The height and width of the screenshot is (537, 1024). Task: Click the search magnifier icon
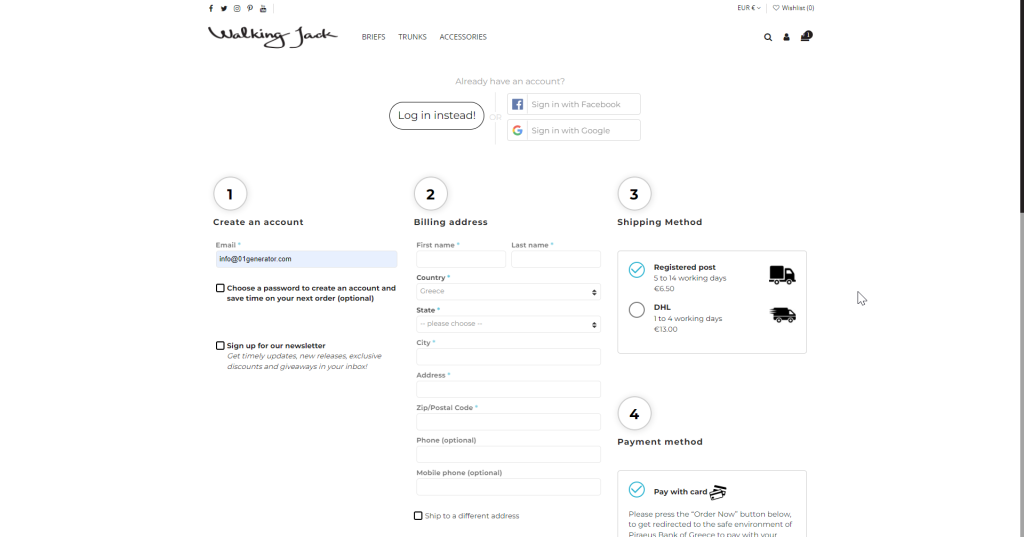click(x=768, y=37)
